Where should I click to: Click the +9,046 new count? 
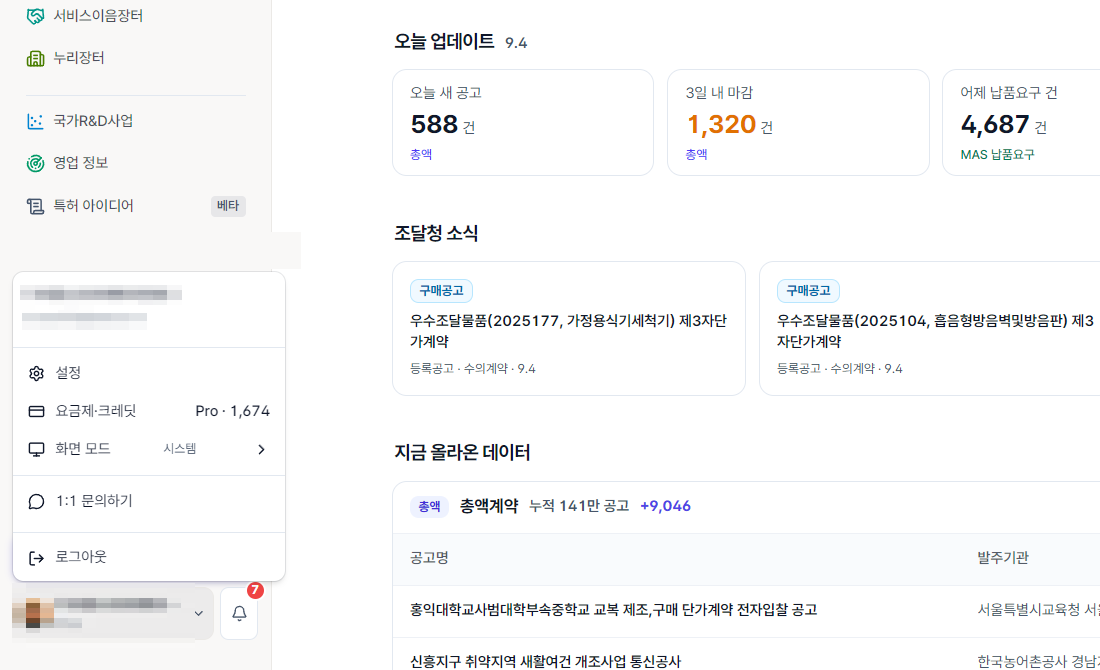(665, 506)
